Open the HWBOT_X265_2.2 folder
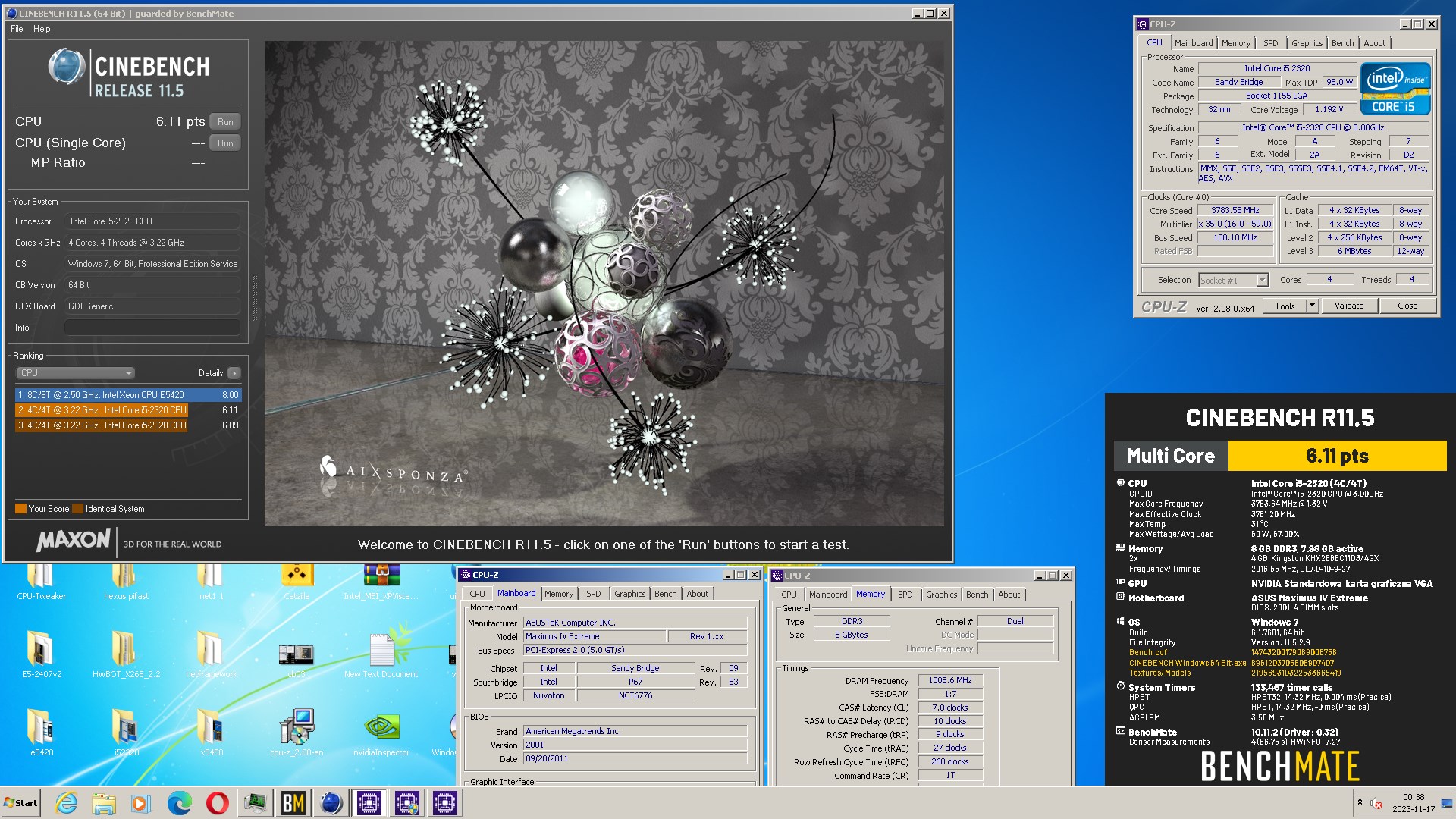 [x=126, y=655]
